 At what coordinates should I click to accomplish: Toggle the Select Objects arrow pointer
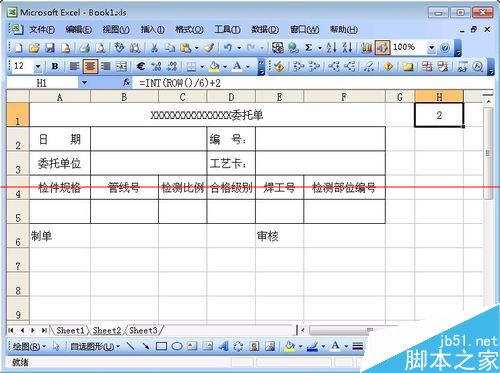tap(56, 346)
